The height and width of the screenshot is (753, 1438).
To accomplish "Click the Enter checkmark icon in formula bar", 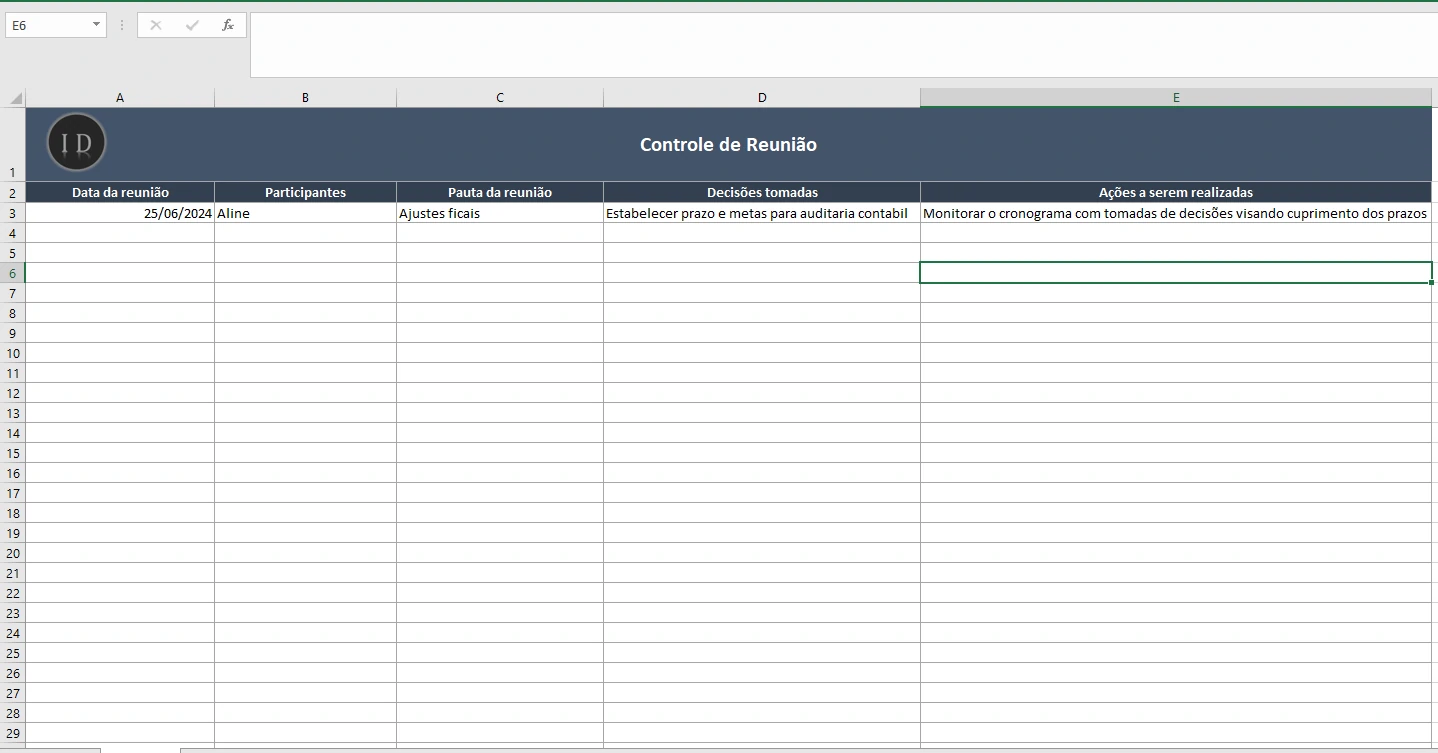I will (x=192, y=25).
